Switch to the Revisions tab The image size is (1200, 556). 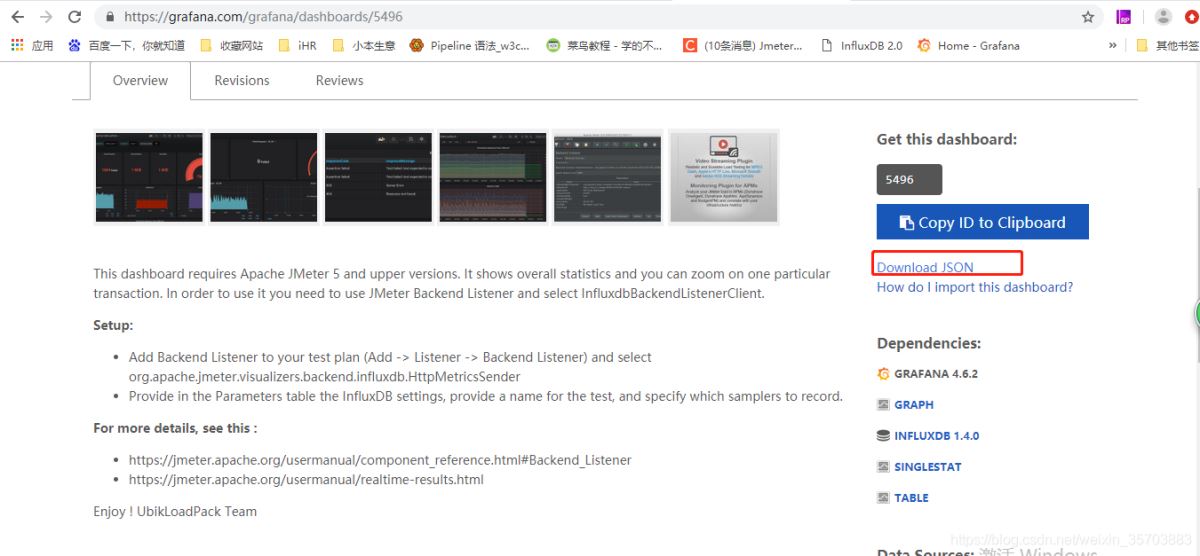click(x=242, y=80)
